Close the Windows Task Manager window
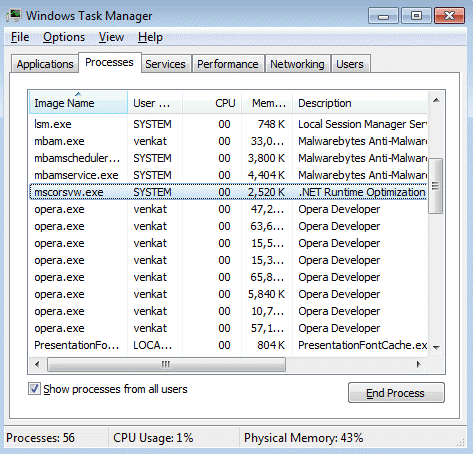Screen dimensions: 473x454 pyautogui.click(x=449, y=16)
